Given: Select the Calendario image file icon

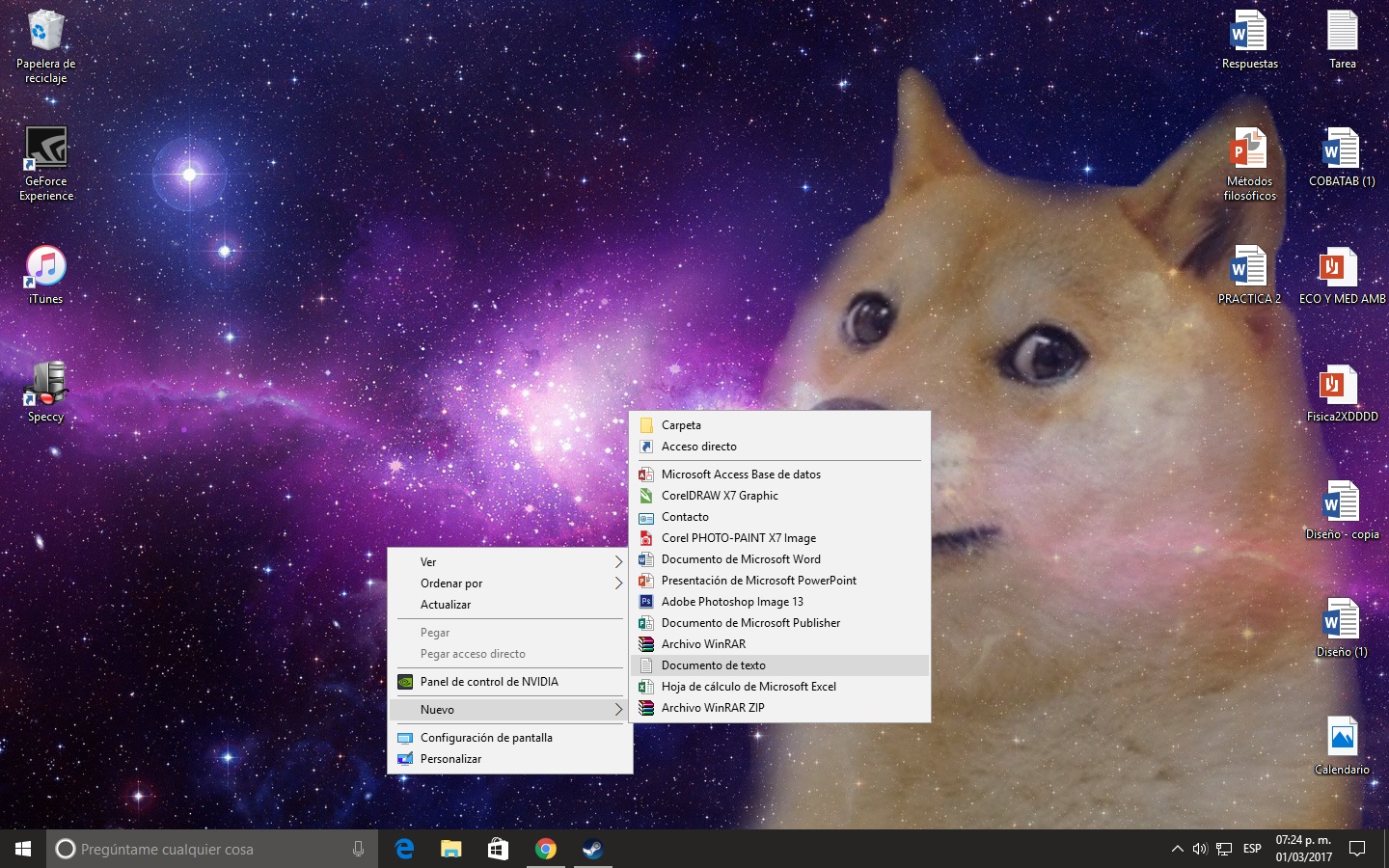Looking at the screenshot, I should point(1342,746).
